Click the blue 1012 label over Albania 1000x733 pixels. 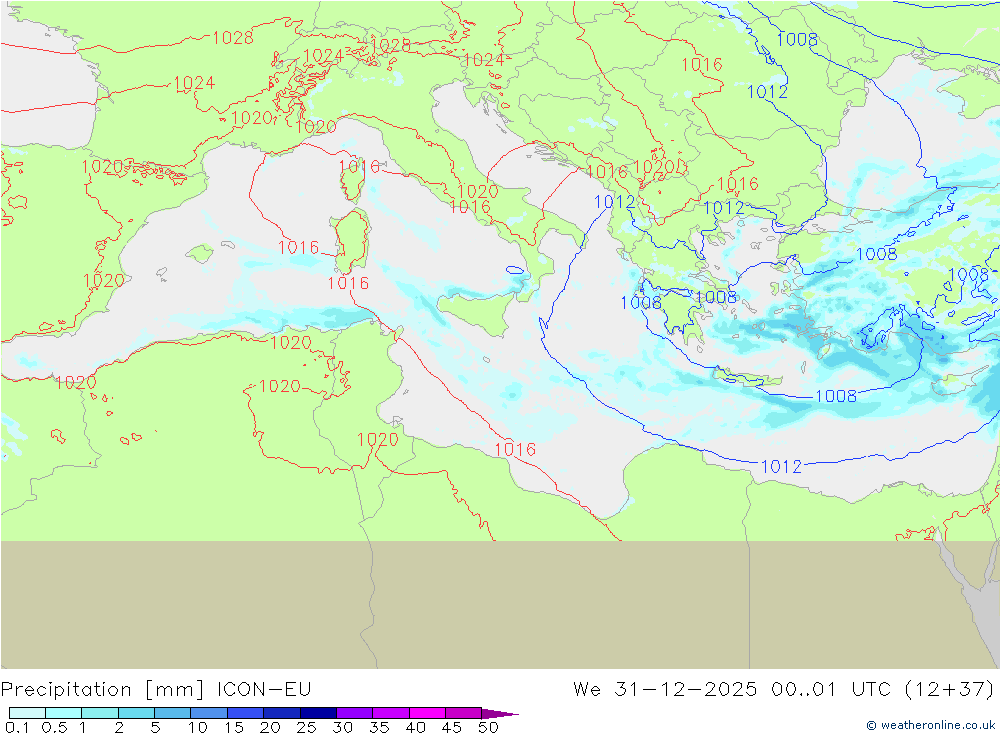pos(614,202)
